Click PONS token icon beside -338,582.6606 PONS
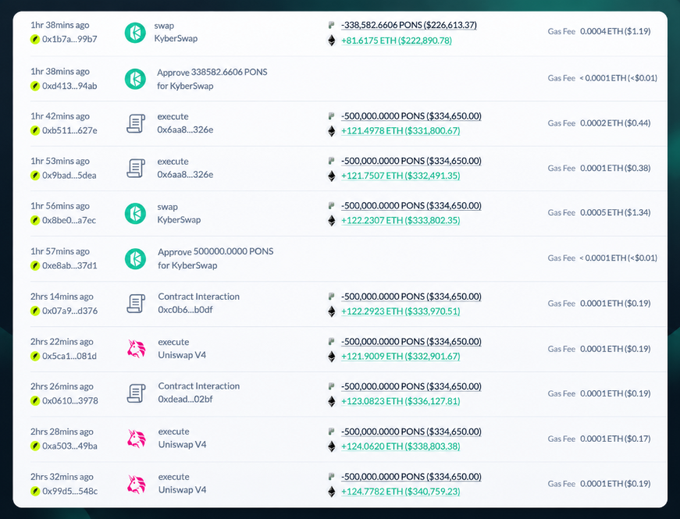Screen dimensions: 680x519 (x=331, y=25)
